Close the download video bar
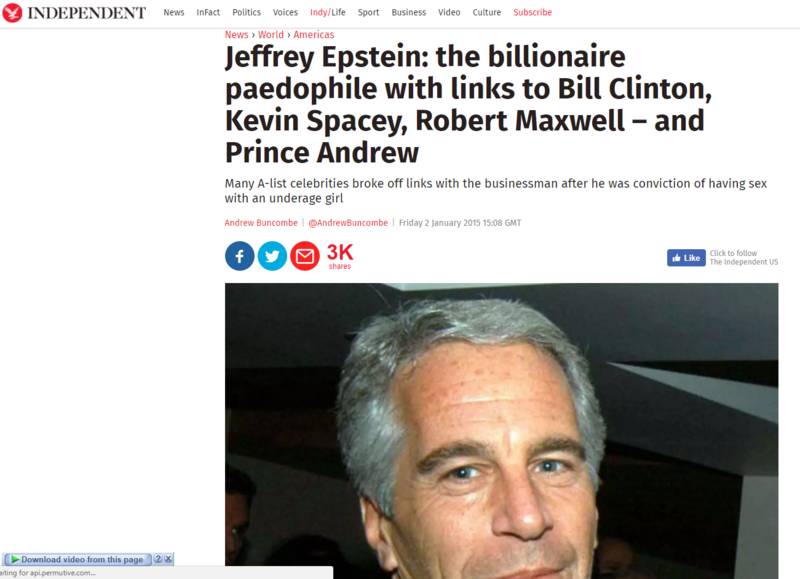Viewport: 800px width, 579px height. pyautogui.click(x=169, y=559)
